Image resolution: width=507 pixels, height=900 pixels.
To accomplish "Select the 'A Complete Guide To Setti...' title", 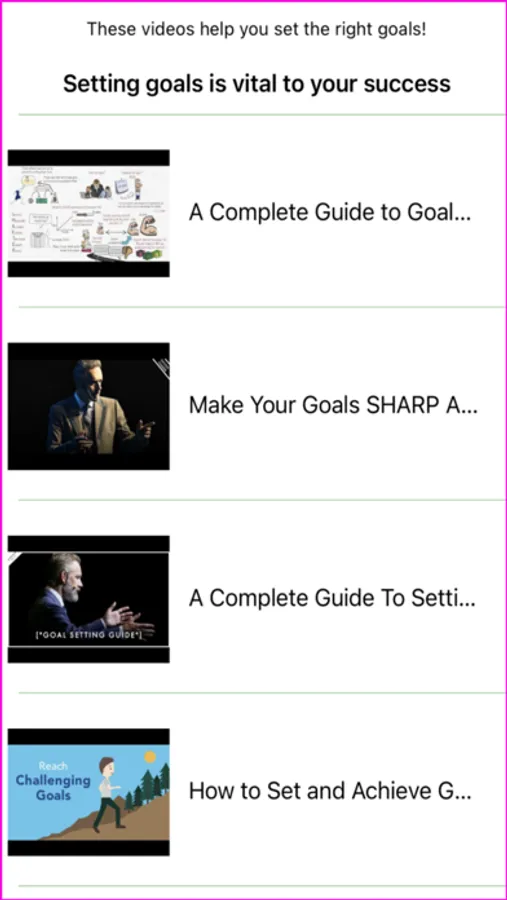I will (332, 599).
